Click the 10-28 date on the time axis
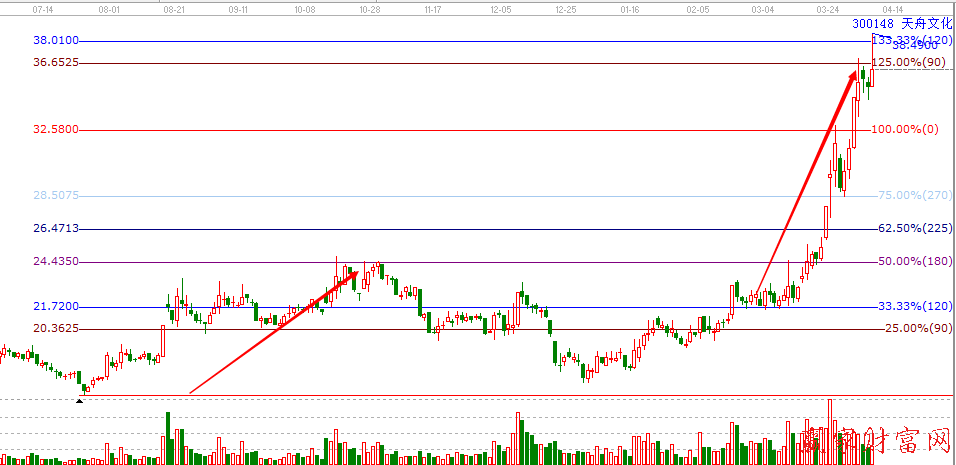 pos(369,7)
